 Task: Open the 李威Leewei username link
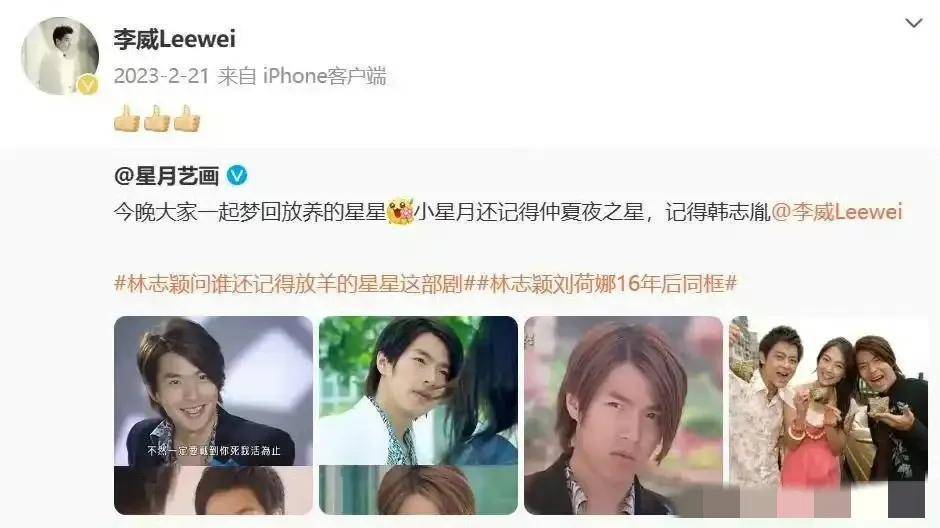point(174,40)
